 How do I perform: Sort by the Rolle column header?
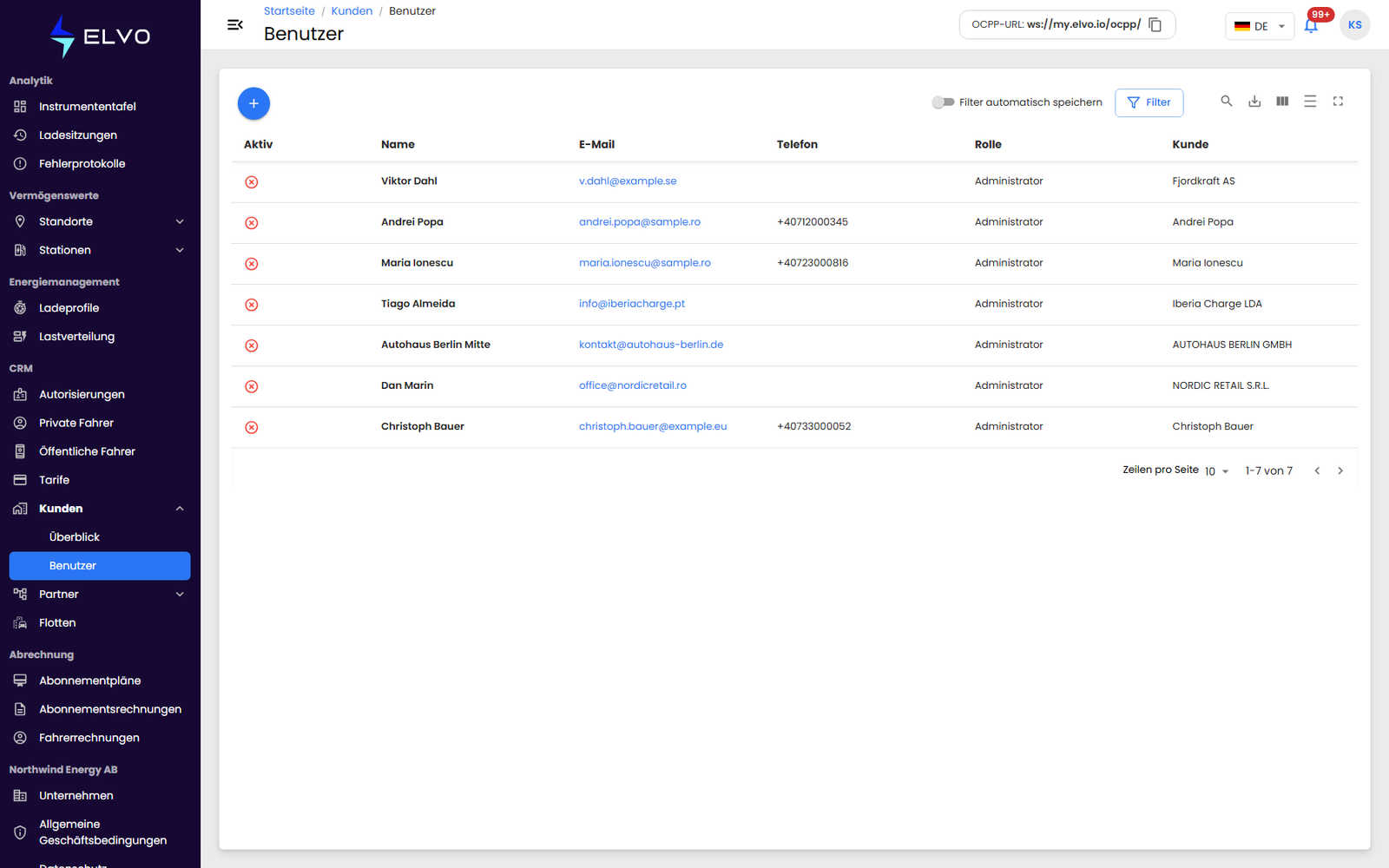(988, 145)
